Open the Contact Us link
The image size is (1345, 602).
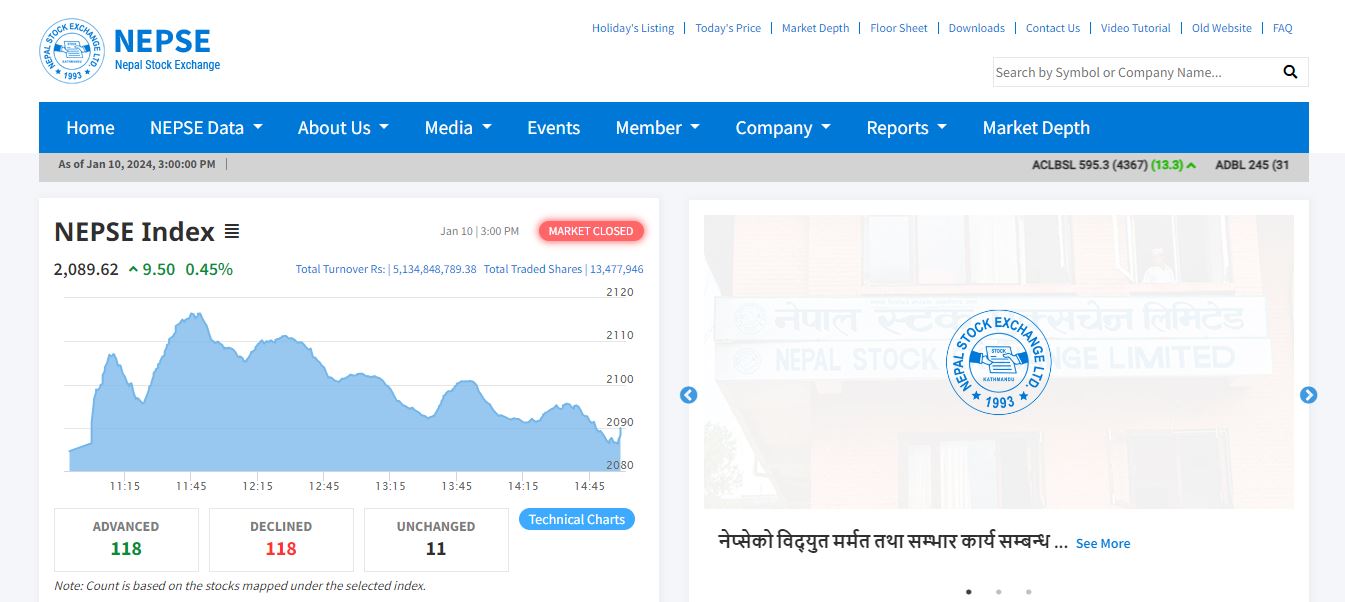[x=1053, y=28]
